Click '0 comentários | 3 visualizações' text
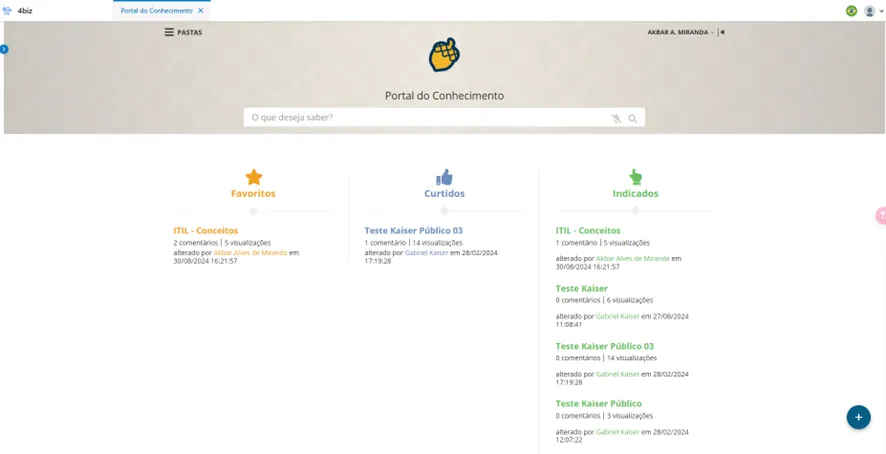This screenshot has height=454, width=886. click(x=605, y=416)
